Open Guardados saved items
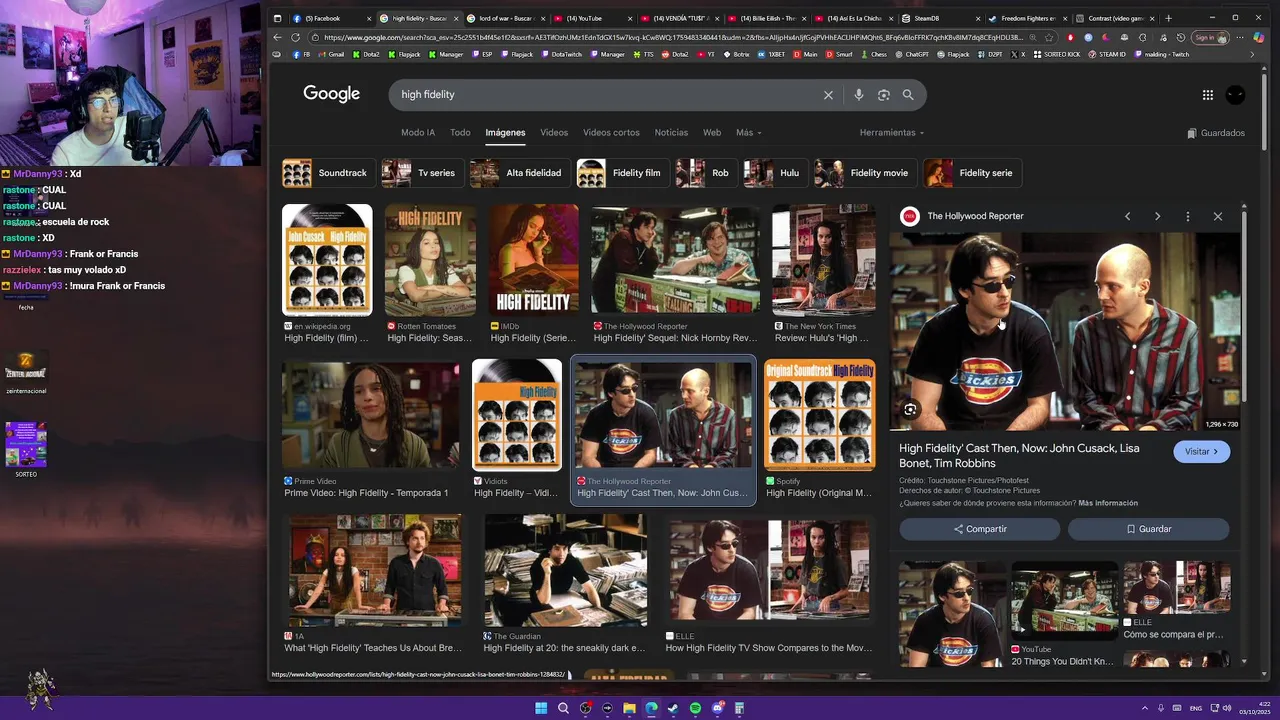The height and width of the screenshot is (720, 1280). click(1216, 133)
